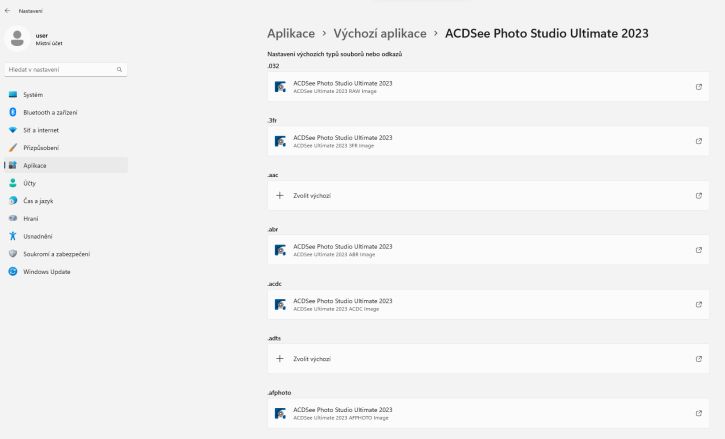Click open-external icon in .aac row
The height and width of the screenshot is (439, 725).
[699, 196]
